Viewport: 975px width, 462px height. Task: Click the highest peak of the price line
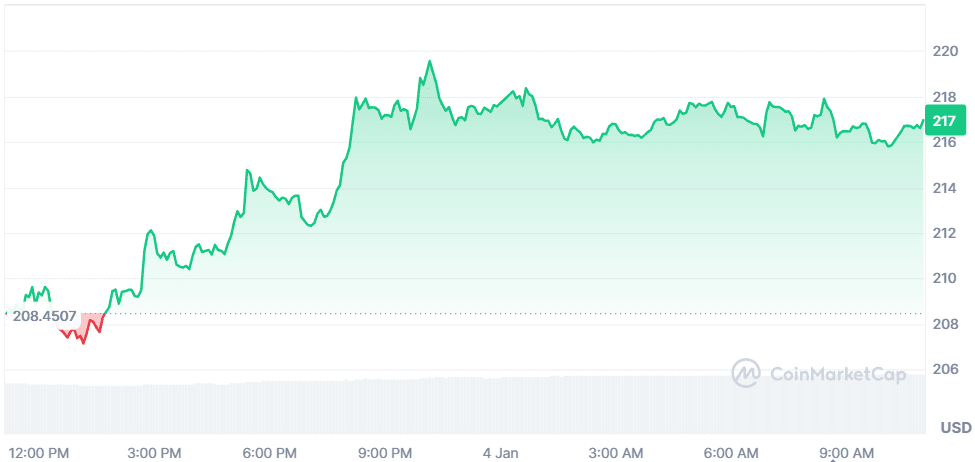[x=430, y=62]
